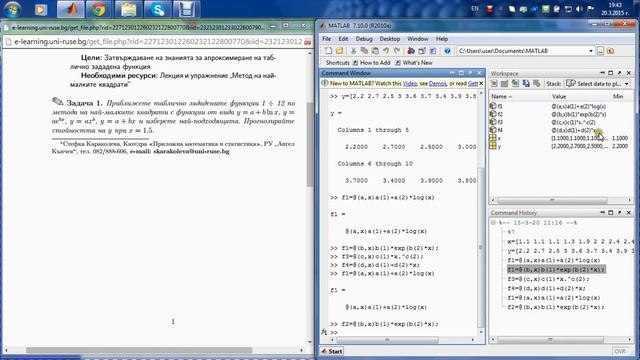The width and height of the screenshot is (640, 360).
Task: Click the Windows Start orb
Action: 12,9
